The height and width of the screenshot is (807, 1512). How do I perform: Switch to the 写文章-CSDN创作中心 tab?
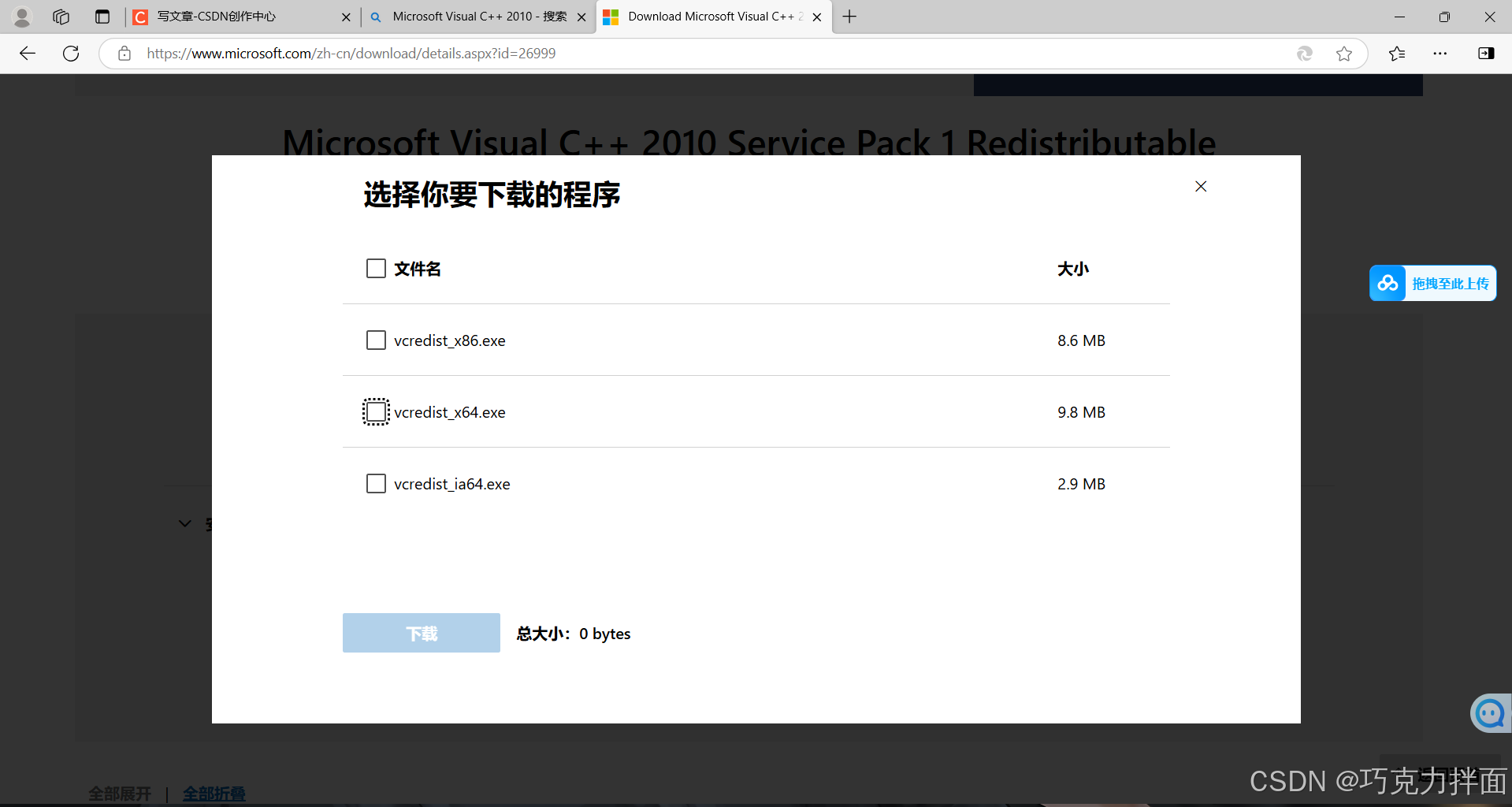pyautogui.click(x=241, y=17)
